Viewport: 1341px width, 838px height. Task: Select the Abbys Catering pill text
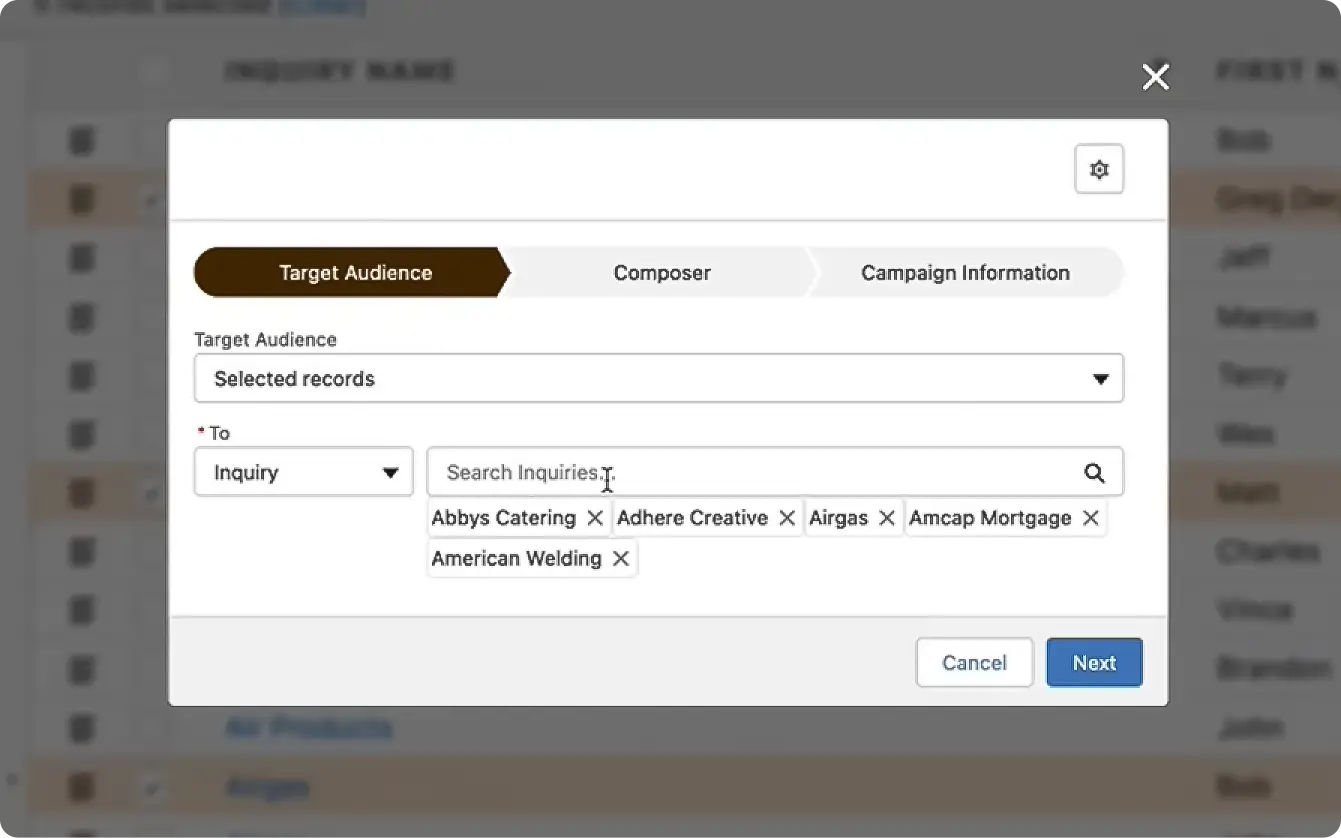coord(504,518)
